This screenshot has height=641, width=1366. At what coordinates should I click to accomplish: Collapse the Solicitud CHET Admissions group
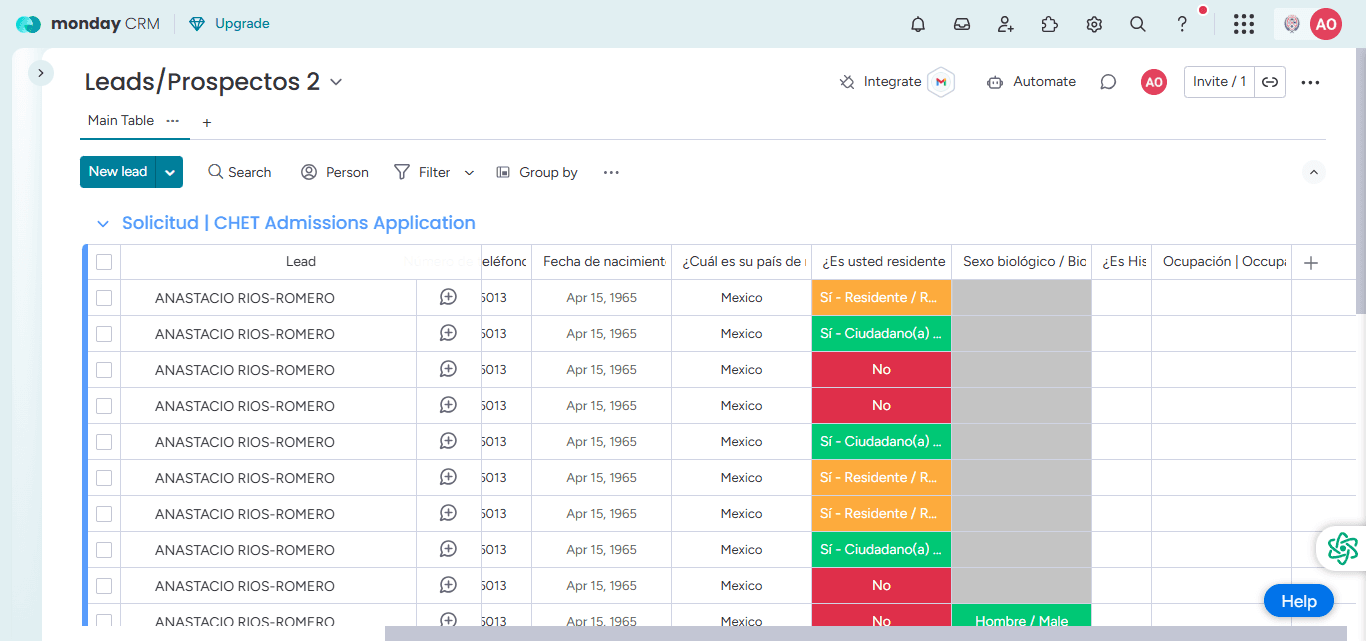coord(102,224)
